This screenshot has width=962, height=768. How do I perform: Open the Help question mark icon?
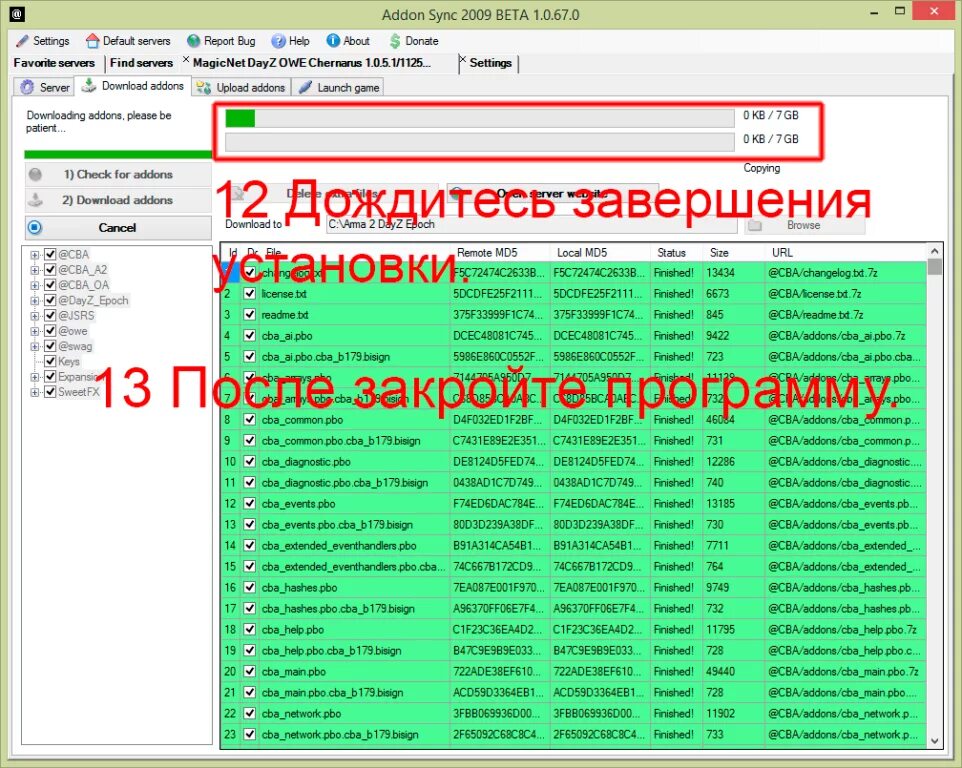279,41
